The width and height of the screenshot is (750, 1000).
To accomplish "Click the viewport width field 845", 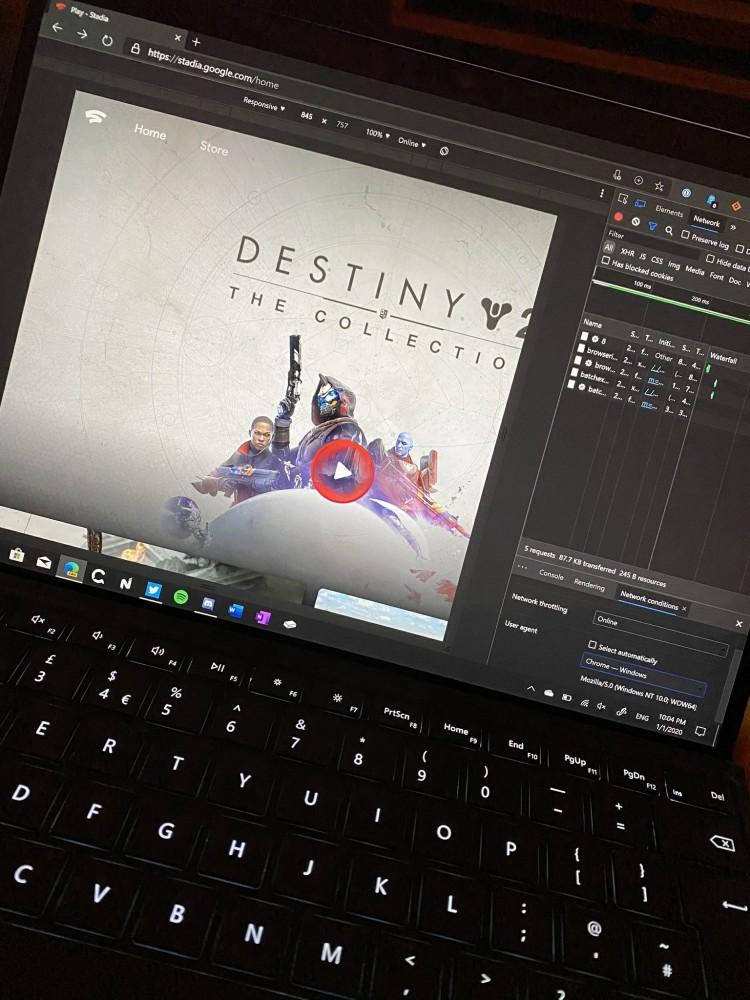I will [307, 115].
